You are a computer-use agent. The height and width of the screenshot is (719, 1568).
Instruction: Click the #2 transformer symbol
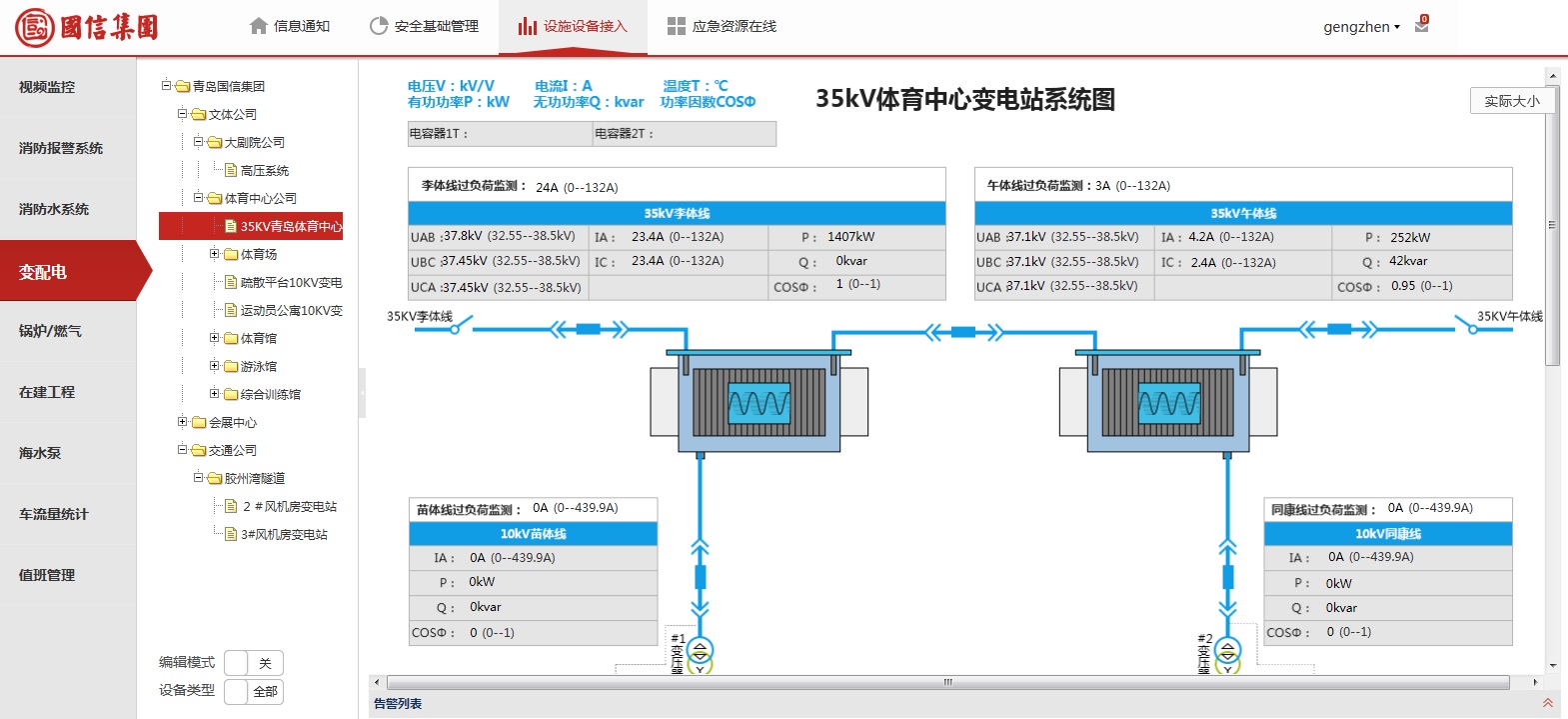click(1227, 653)
